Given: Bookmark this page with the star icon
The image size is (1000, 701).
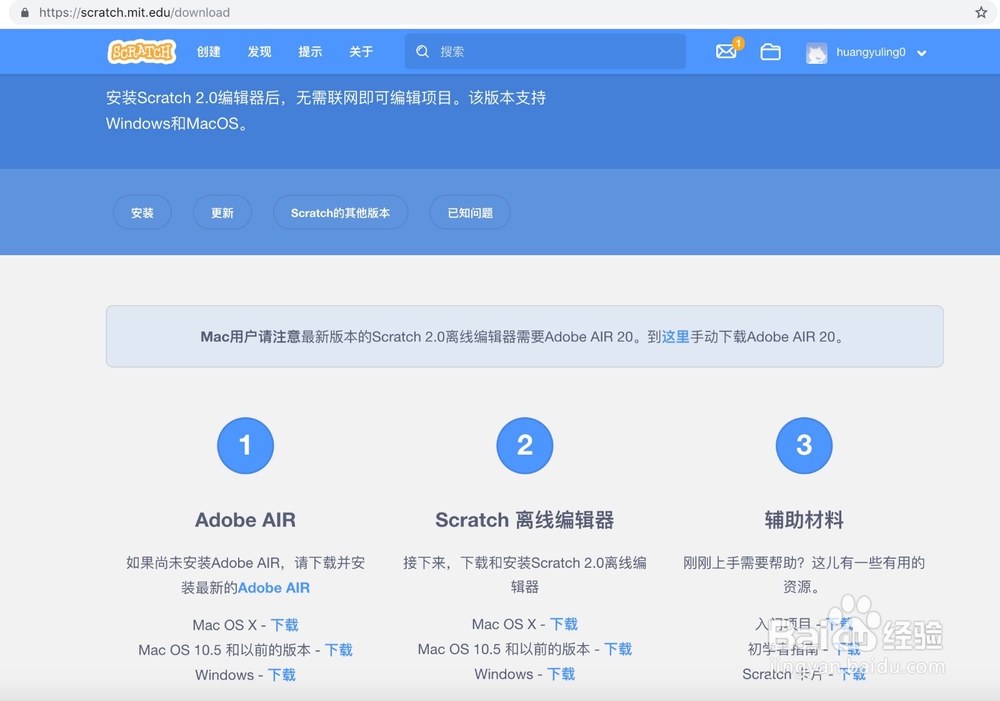Looking at the screenshot, I should tap(981, 12).
